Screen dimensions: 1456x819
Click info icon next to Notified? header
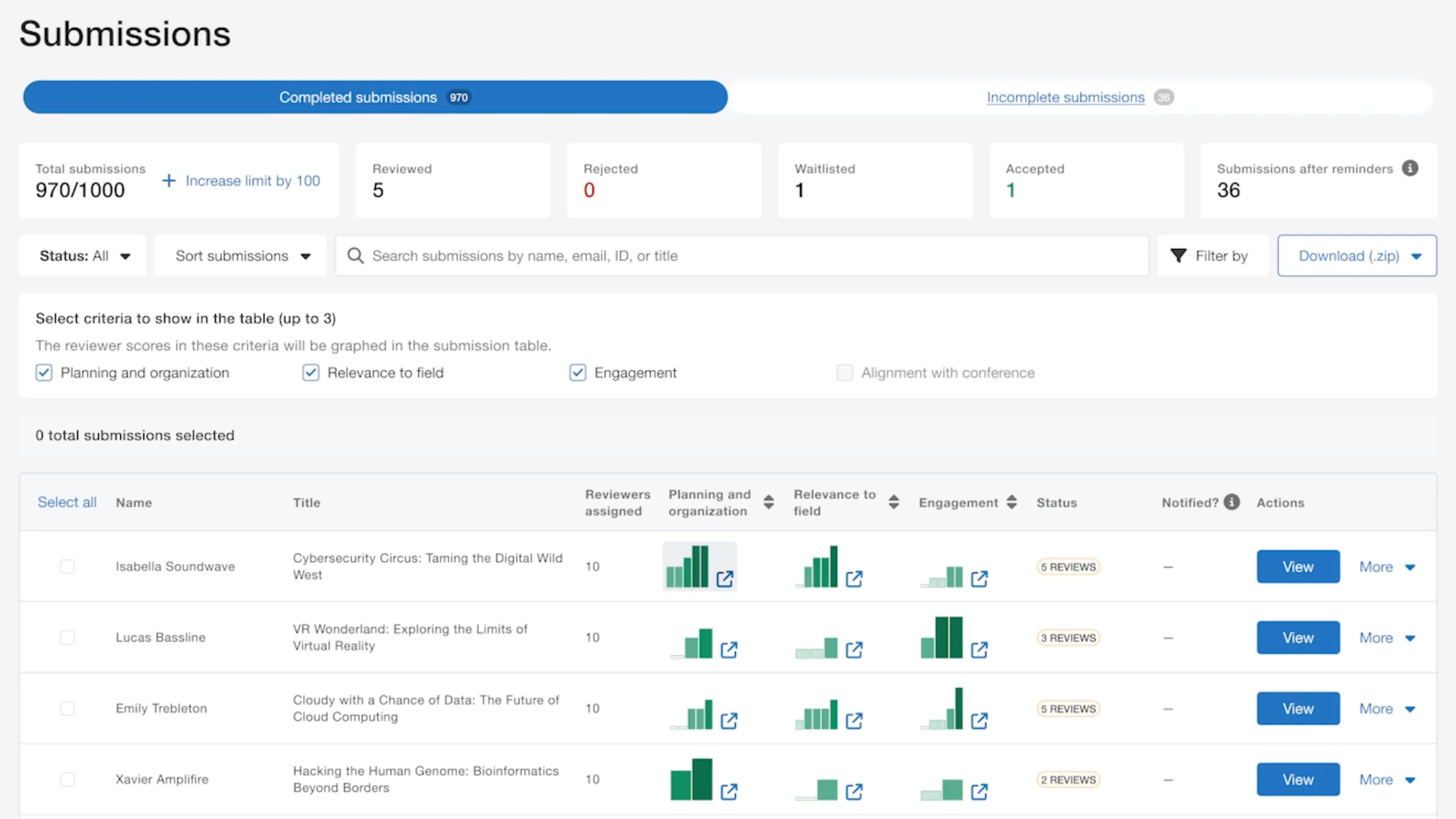(1232, 502)
